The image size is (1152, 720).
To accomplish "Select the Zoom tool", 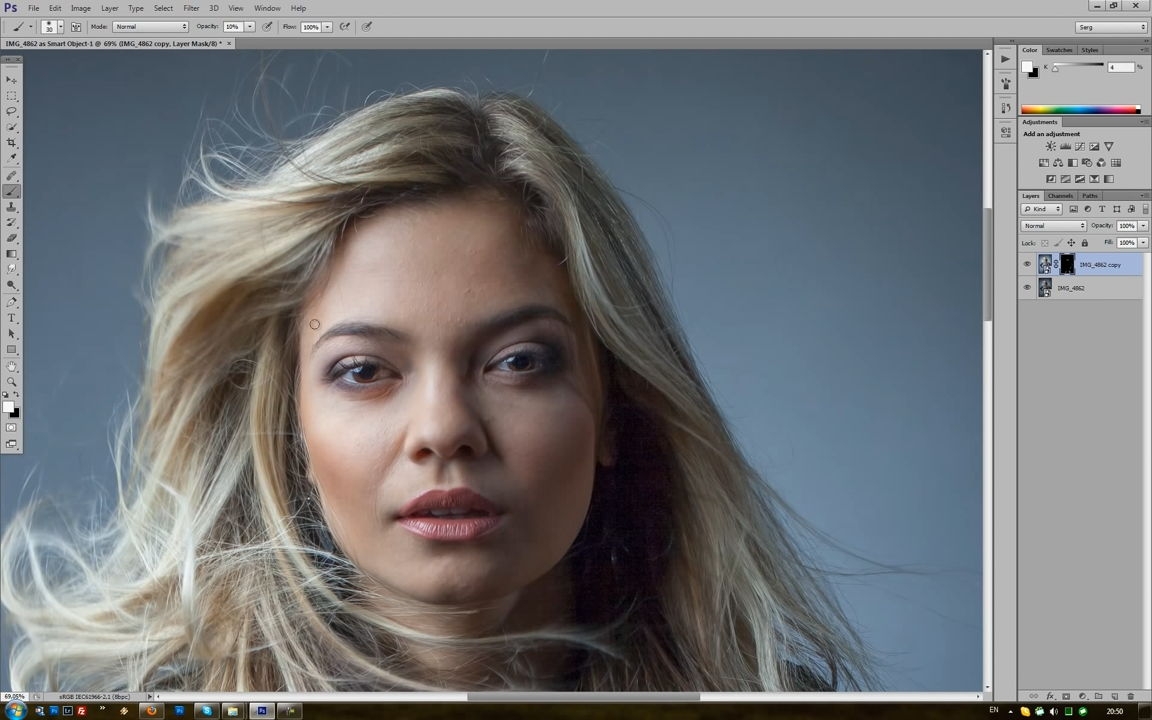I will tap(12, 381).
